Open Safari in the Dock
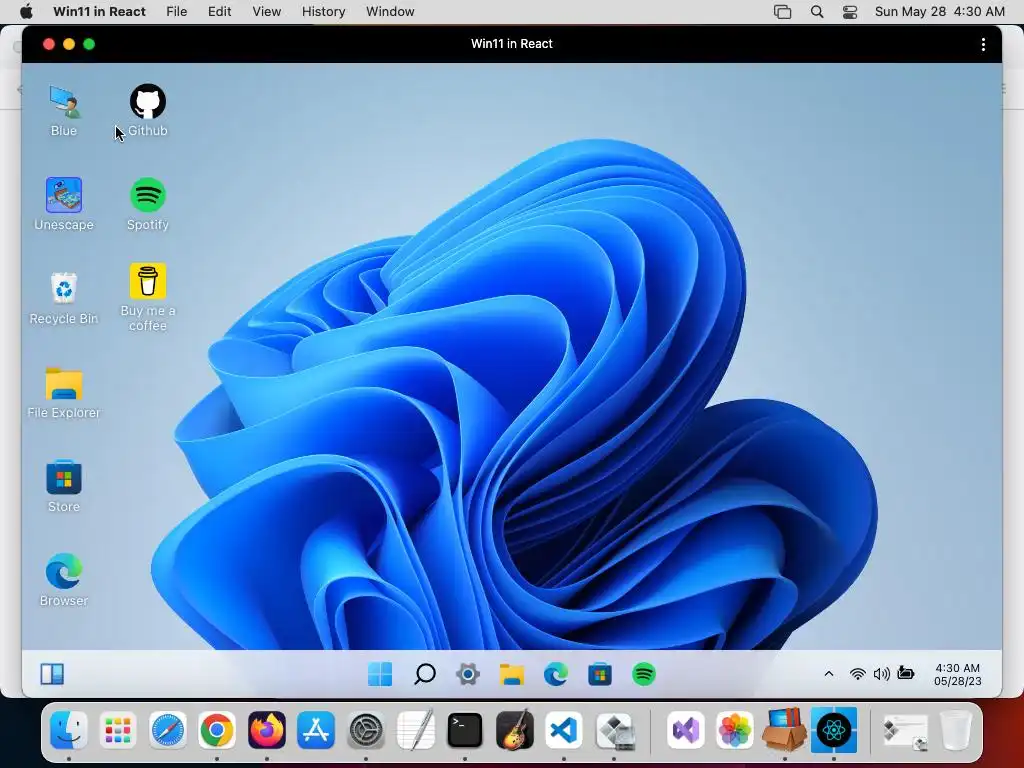The image size is (1024, 768). pyautogui.click(x=168, y=729)
